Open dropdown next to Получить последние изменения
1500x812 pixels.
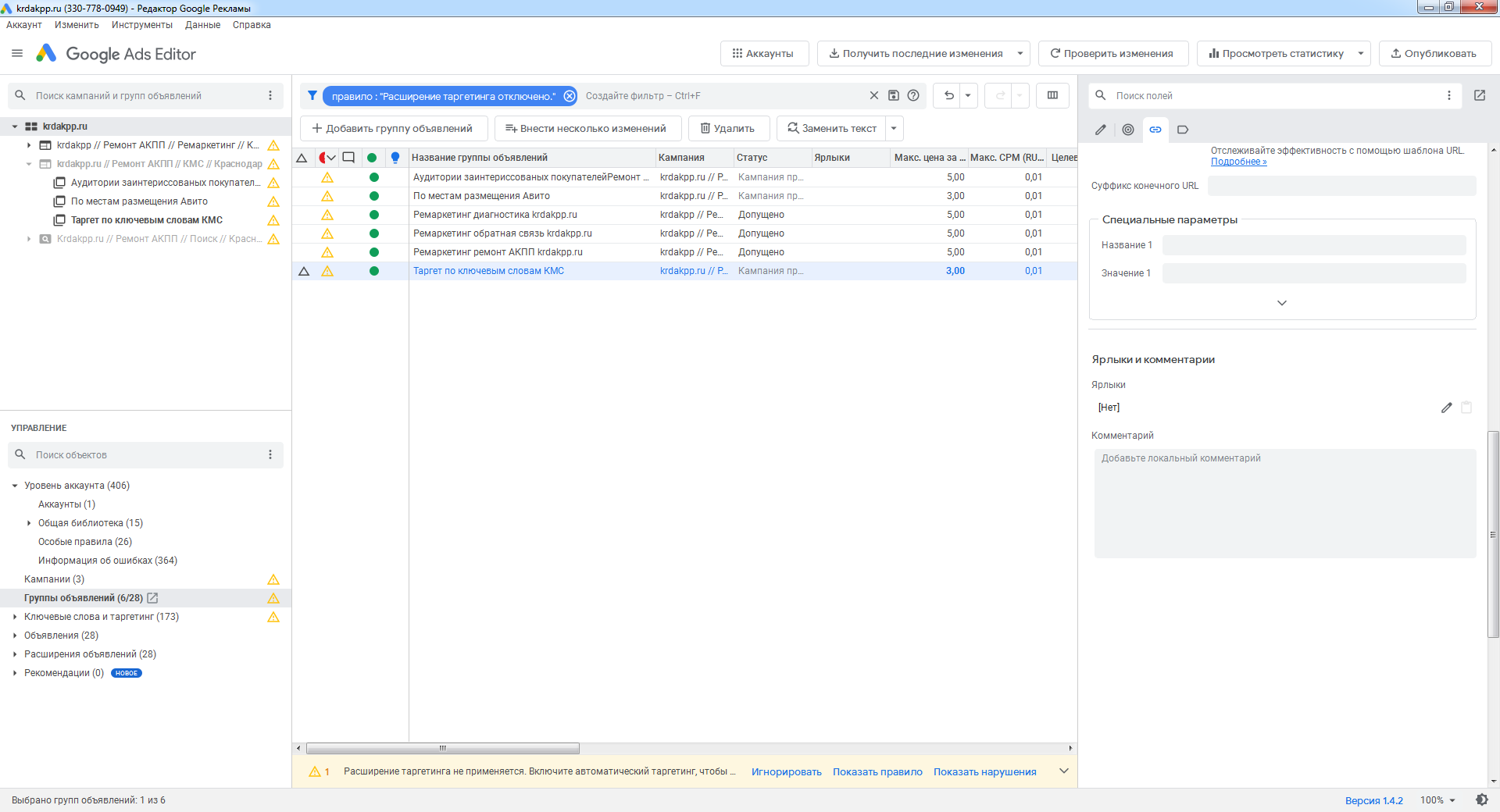point(1020,53)
